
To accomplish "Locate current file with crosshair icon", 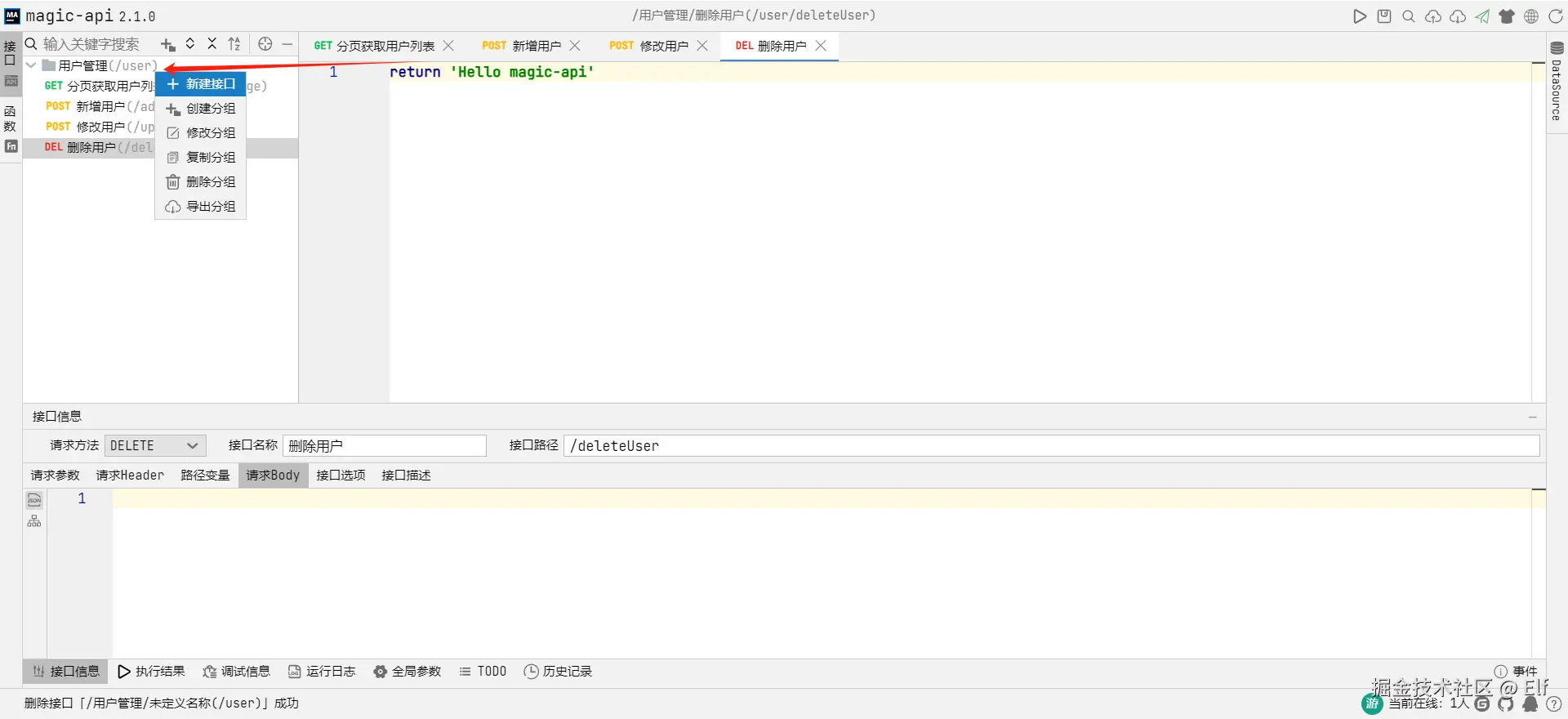I will [265, 44].
